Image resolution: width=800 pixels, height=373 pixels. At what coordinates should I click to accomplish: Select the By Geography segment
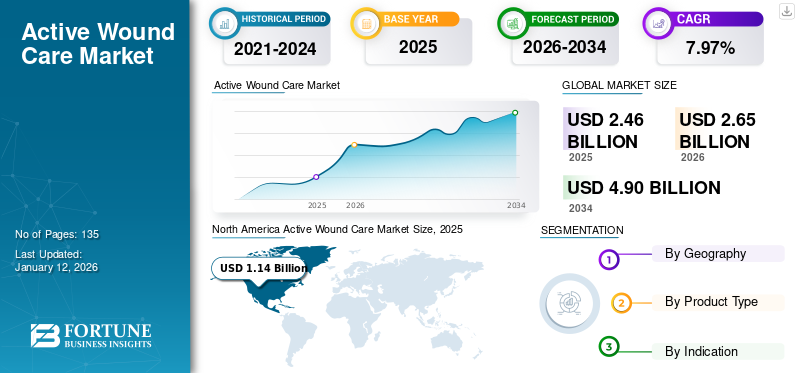[x=718, y=254]
